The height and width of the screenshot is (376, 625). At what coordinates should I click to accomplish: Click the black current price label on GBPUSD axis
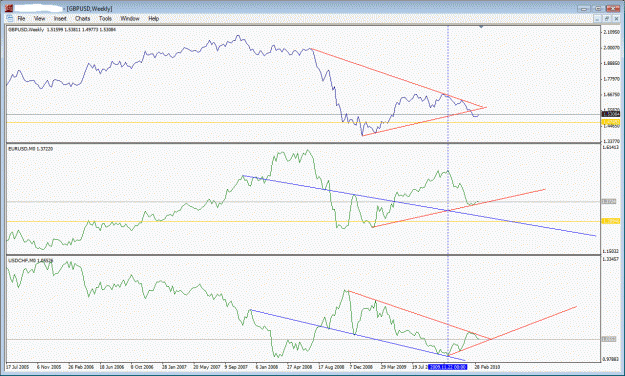click(611, 114)
